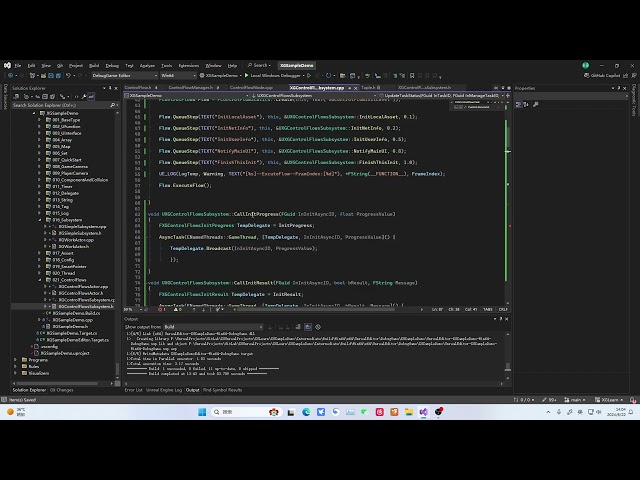Screen dimensions: 640x480
Task: Click the Properties panel wrench pages icon
Action: point(536,105)
